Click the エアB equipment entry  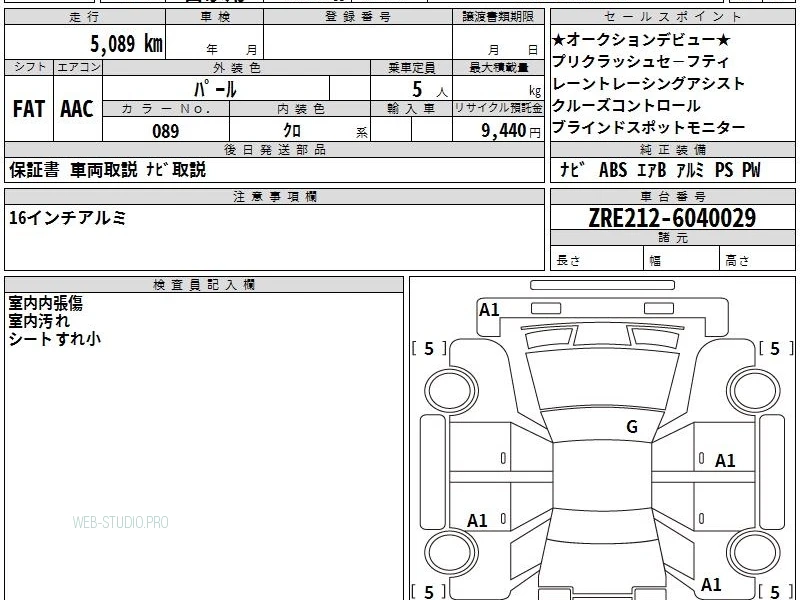[x=652, y=170]
